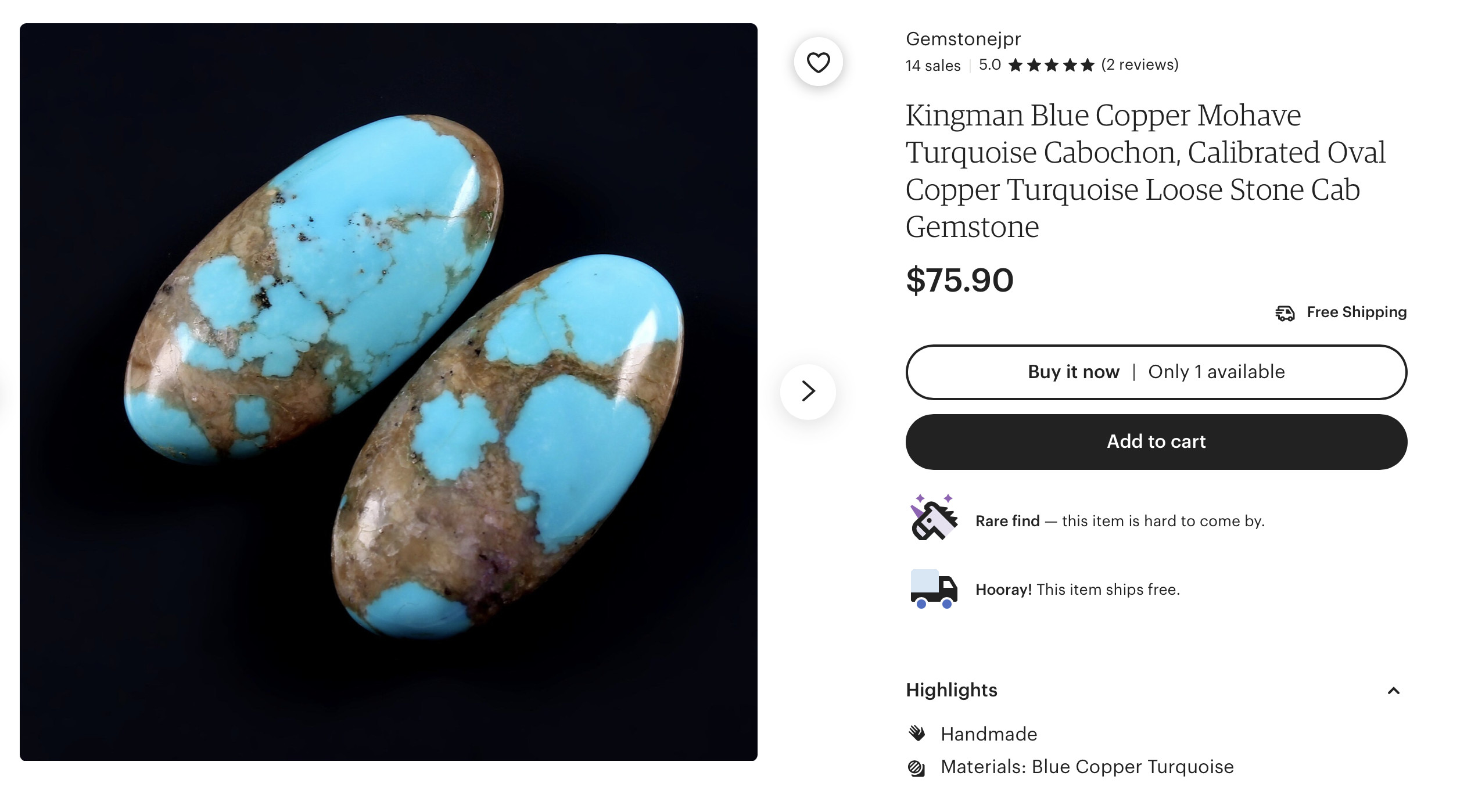The width and height of the screenshot is (1471, 812).
Task: Click the product title text
Action: click(1144, 171)
